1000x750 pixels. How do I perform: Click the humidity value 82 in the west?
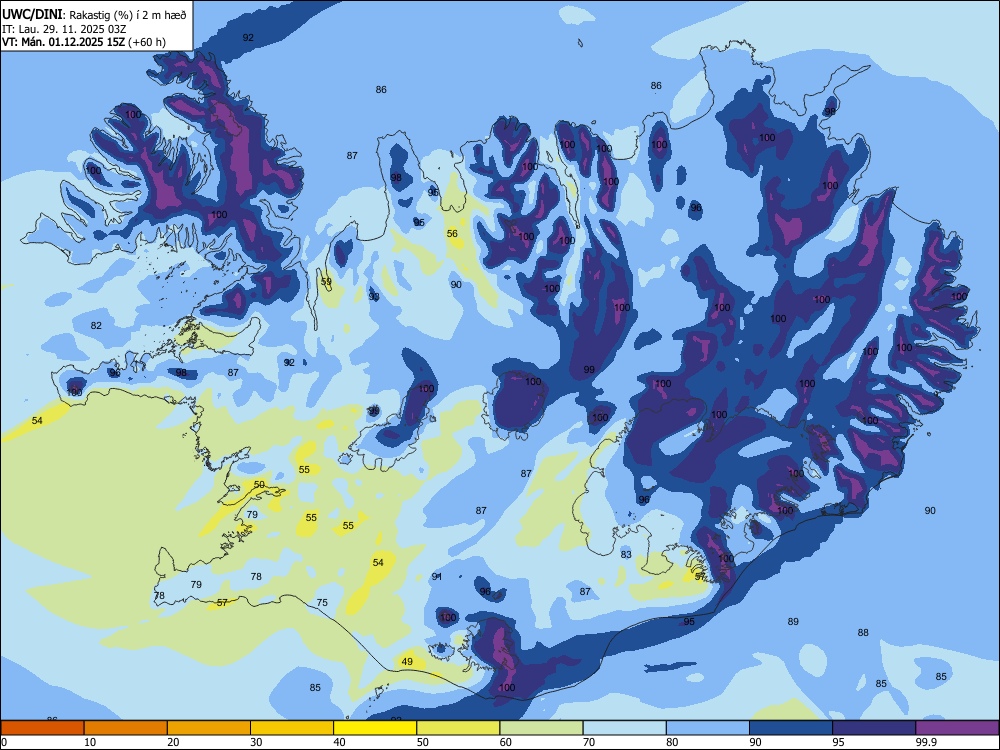coord(96,325)
